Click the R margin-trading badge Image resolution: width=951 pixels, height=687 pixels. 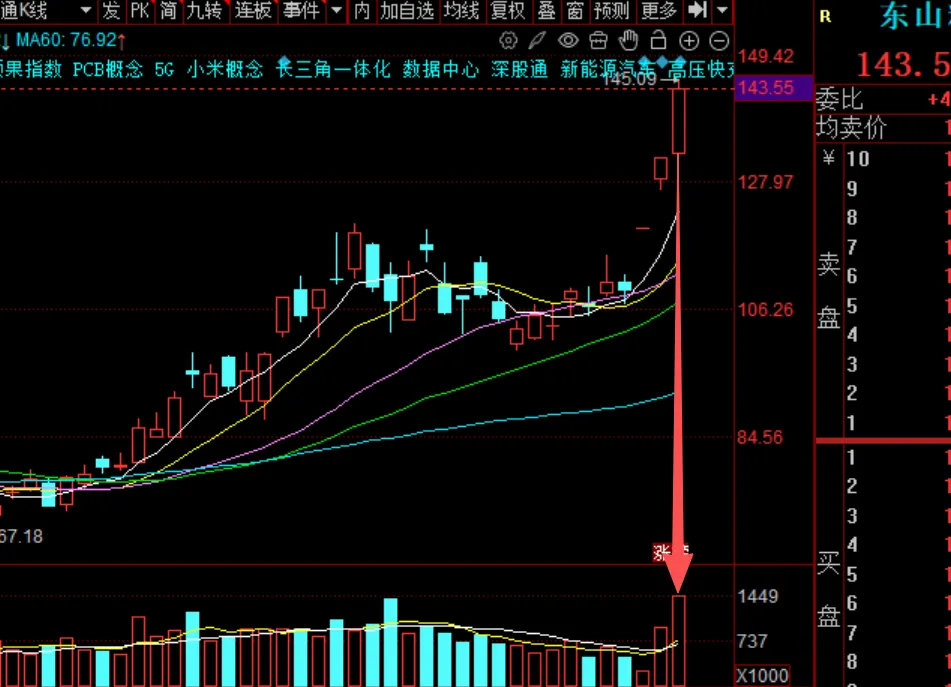pyautogui.click(x=825, y=17)
